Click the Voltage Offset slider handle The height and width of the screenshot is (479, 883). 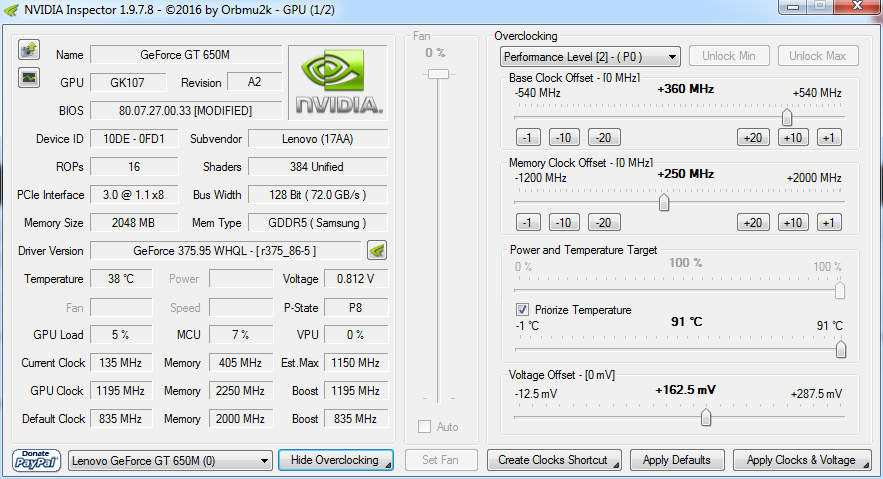(706, 417)
